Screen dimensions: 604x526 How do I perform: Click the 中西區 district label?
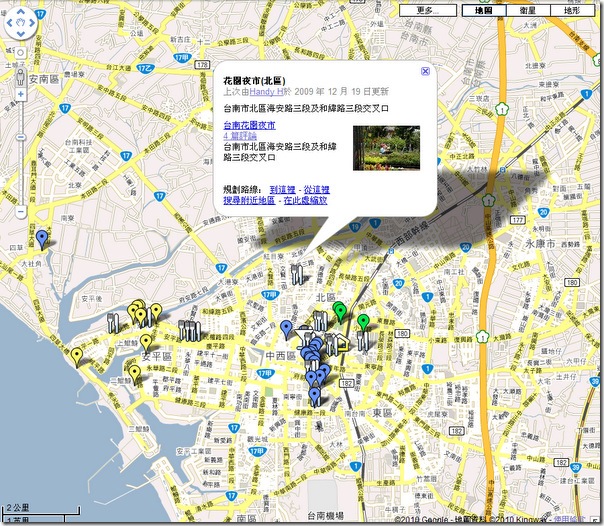pyautogui.click(x=280, y=355)
